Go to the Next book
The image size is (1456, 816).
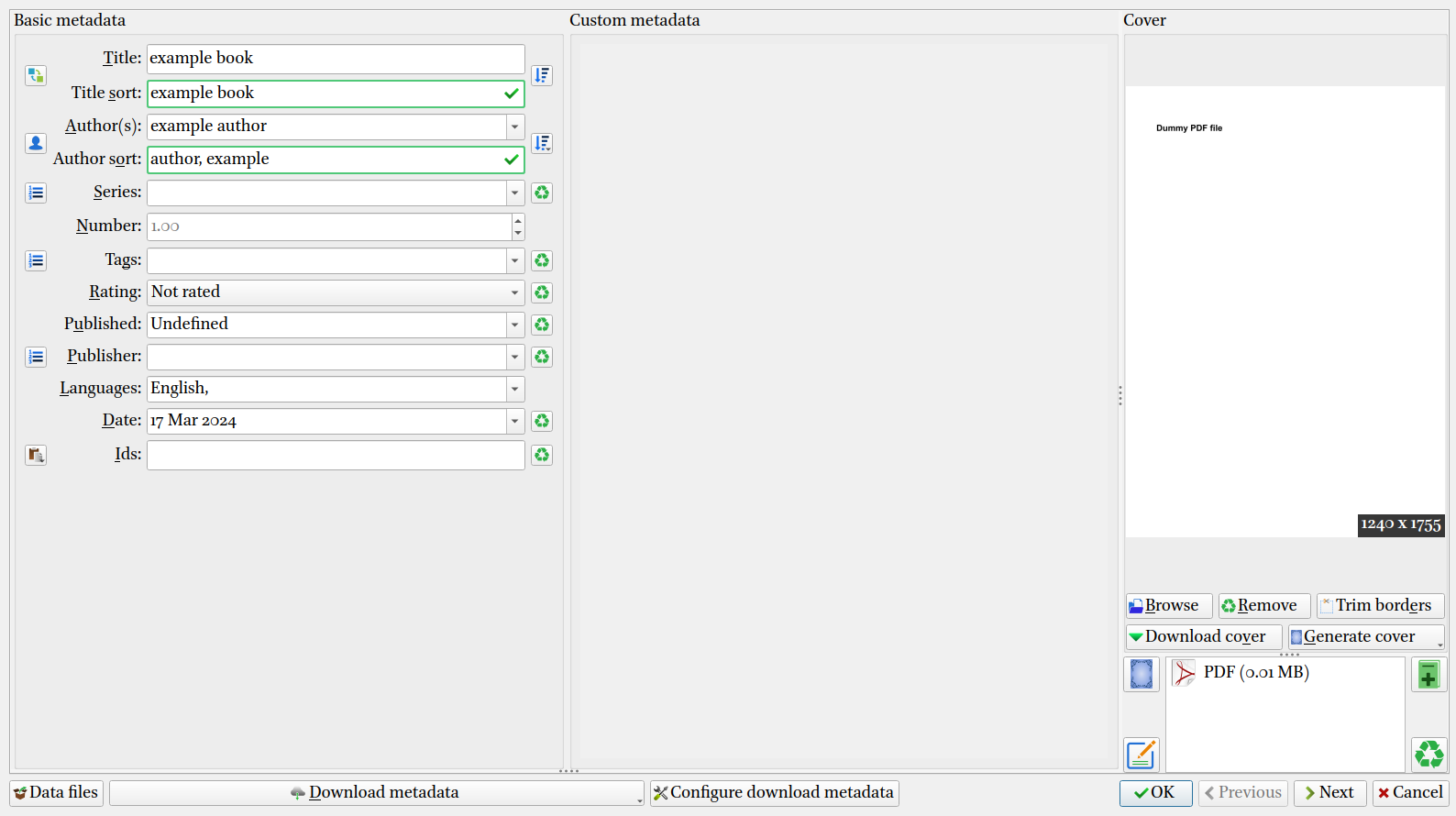[x=1330, y=793]
